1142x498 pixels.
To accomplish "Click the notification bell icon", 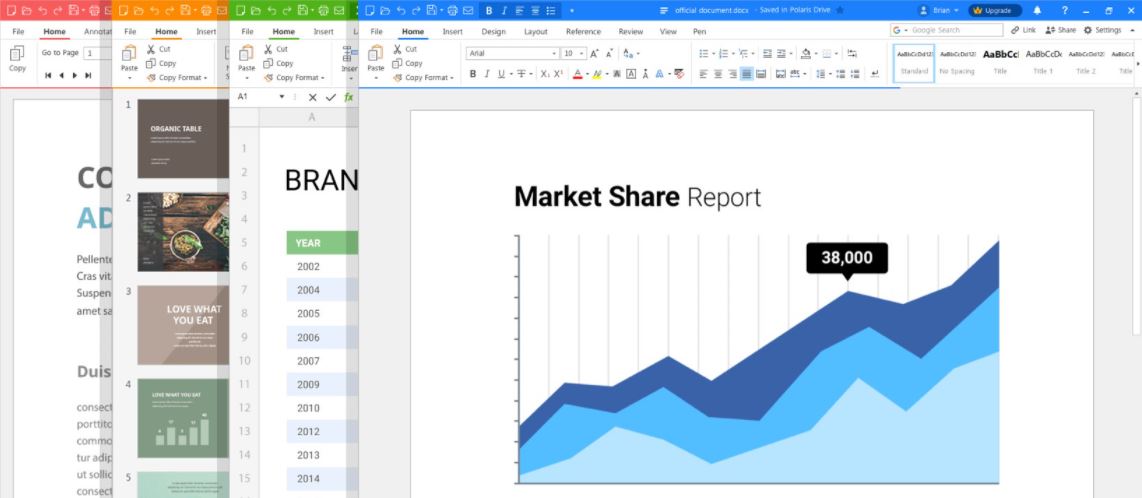I will point(1037,10).
